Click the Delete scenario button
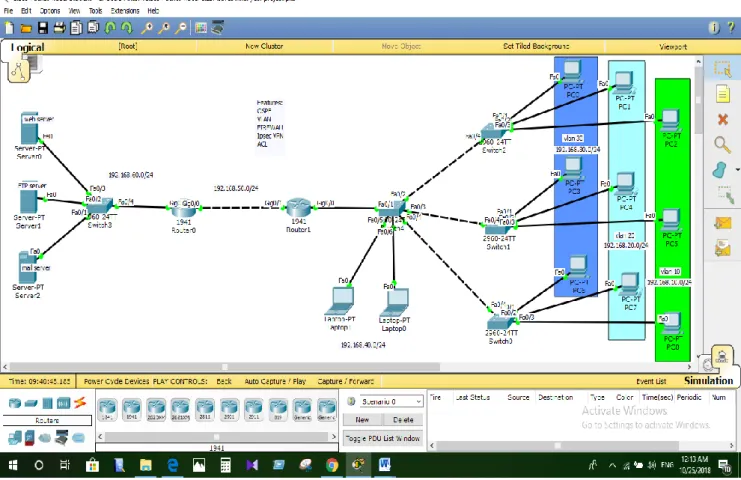 click(x=403, y=420)
